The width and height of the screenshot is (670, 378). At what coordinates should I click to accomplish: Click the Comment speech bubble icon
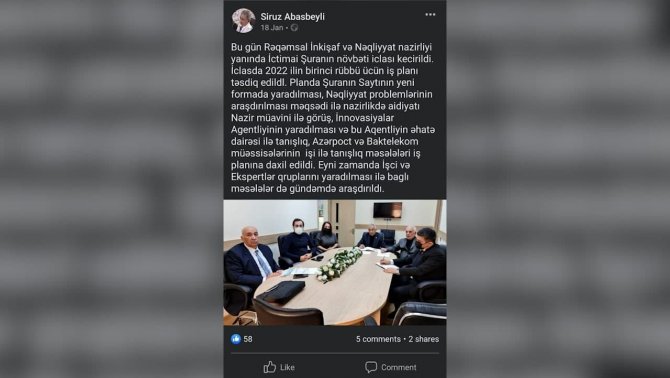pos(371,367)
